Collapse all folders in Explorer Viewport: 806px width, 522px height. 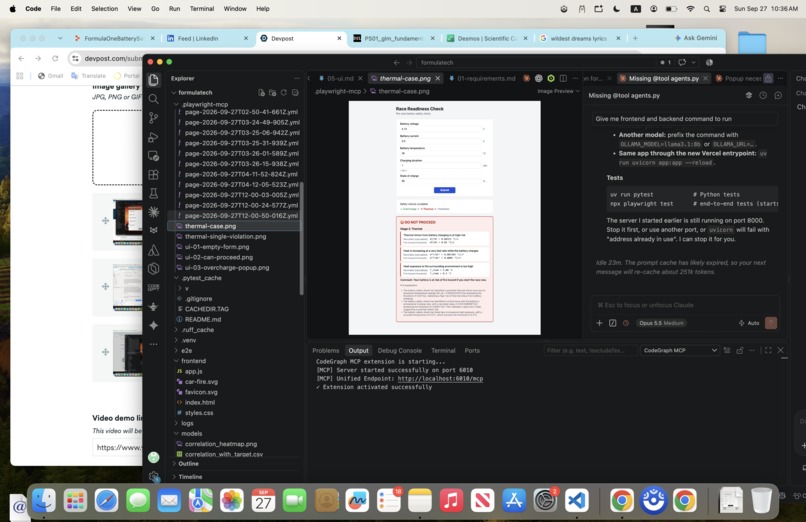pos(295,92)
